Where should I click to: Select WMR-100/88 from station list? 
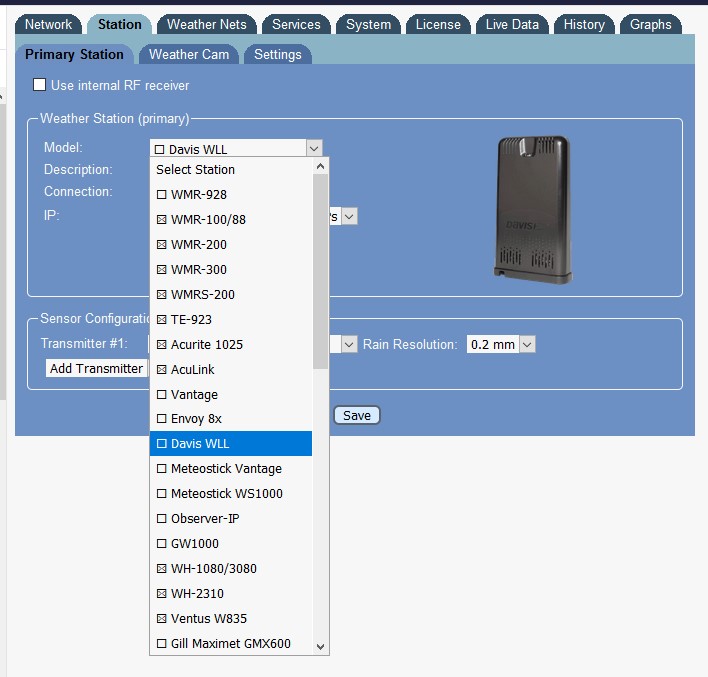231,219
